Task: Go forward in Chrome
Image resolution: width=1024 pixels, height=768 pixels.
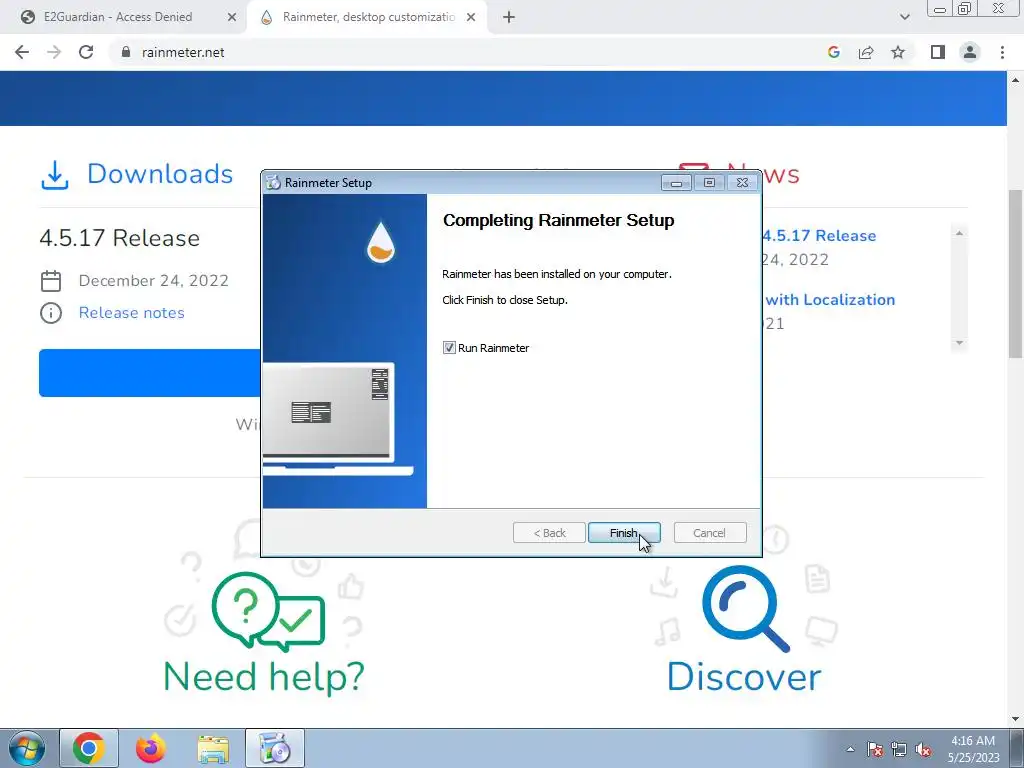Action: pos(54,52)
